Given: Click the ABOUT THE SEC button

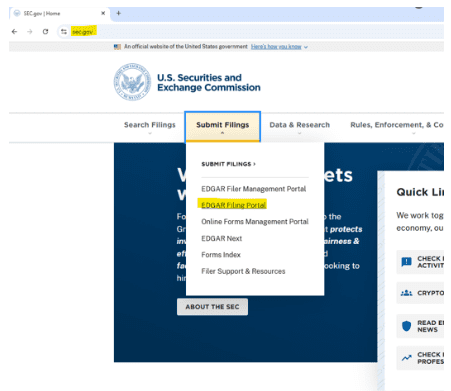Looking at the screenshot, I should pyautogui.click(x=212, y=307).
